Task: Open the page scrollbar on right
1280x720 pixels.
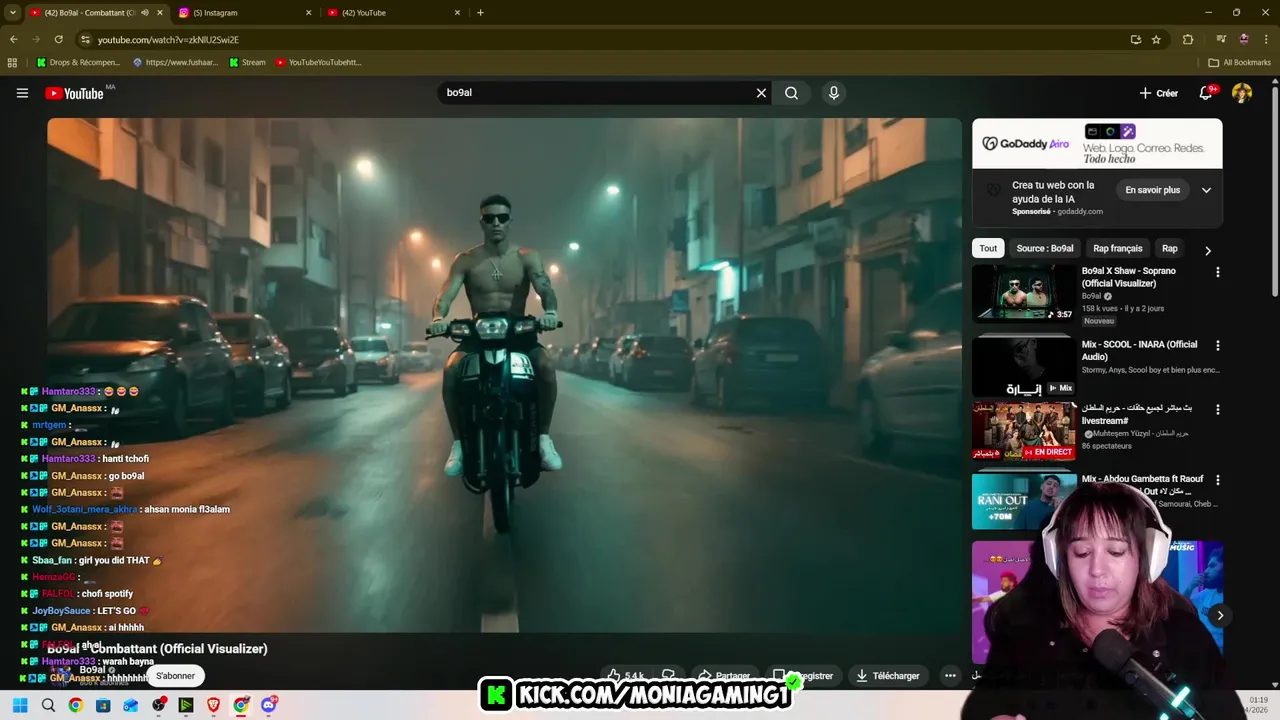Action: [x=1274, y=190]
